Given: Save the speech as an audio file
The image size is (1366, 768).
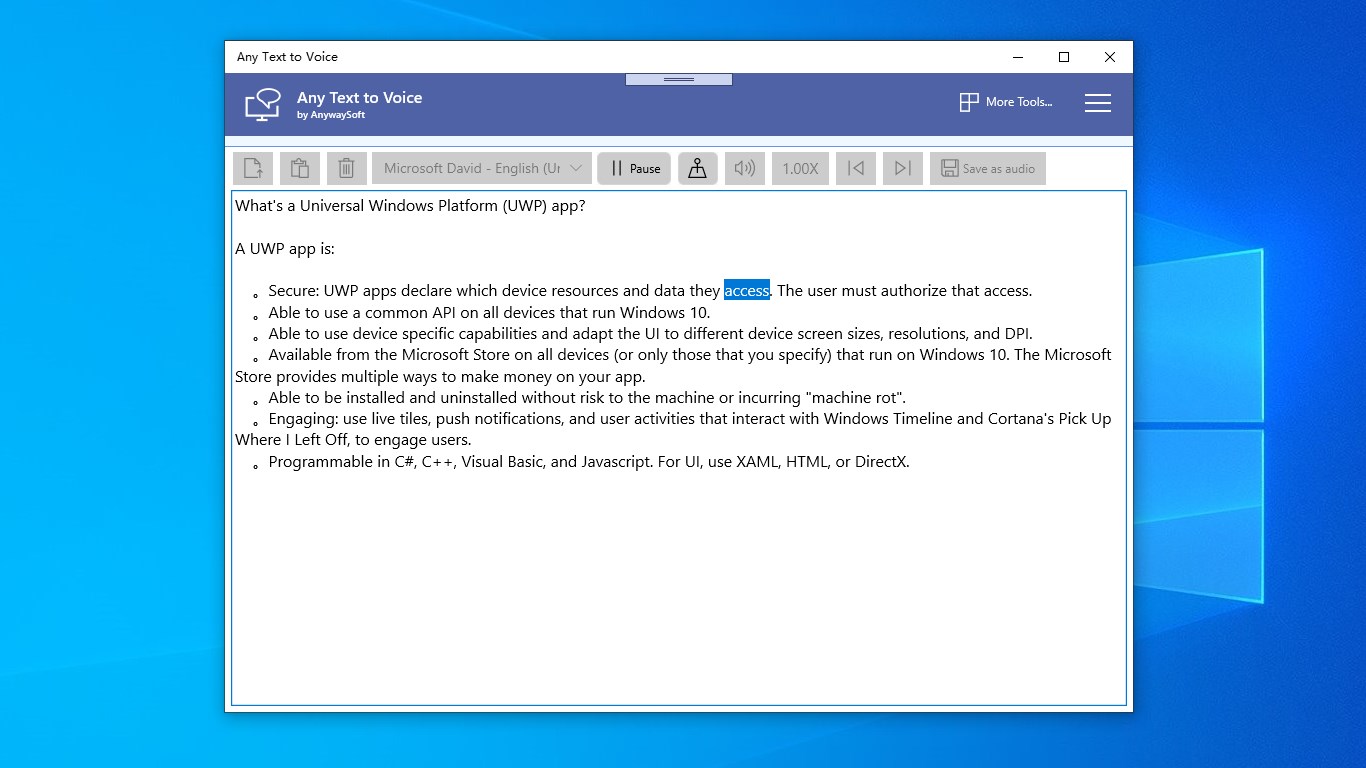Looking at the screenshot, I should (x=988, y=168).
